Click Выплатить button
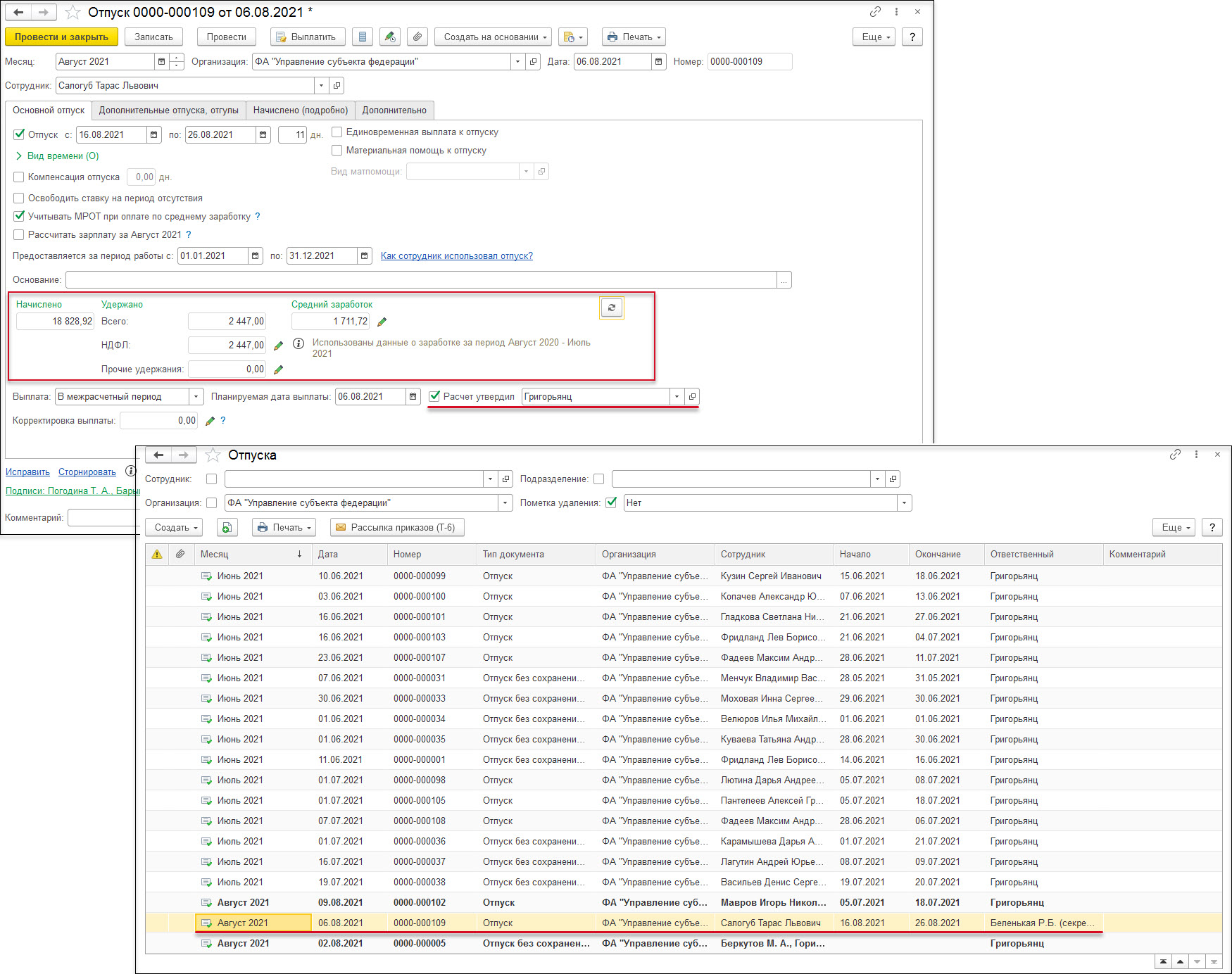 [x=308, y=37]
